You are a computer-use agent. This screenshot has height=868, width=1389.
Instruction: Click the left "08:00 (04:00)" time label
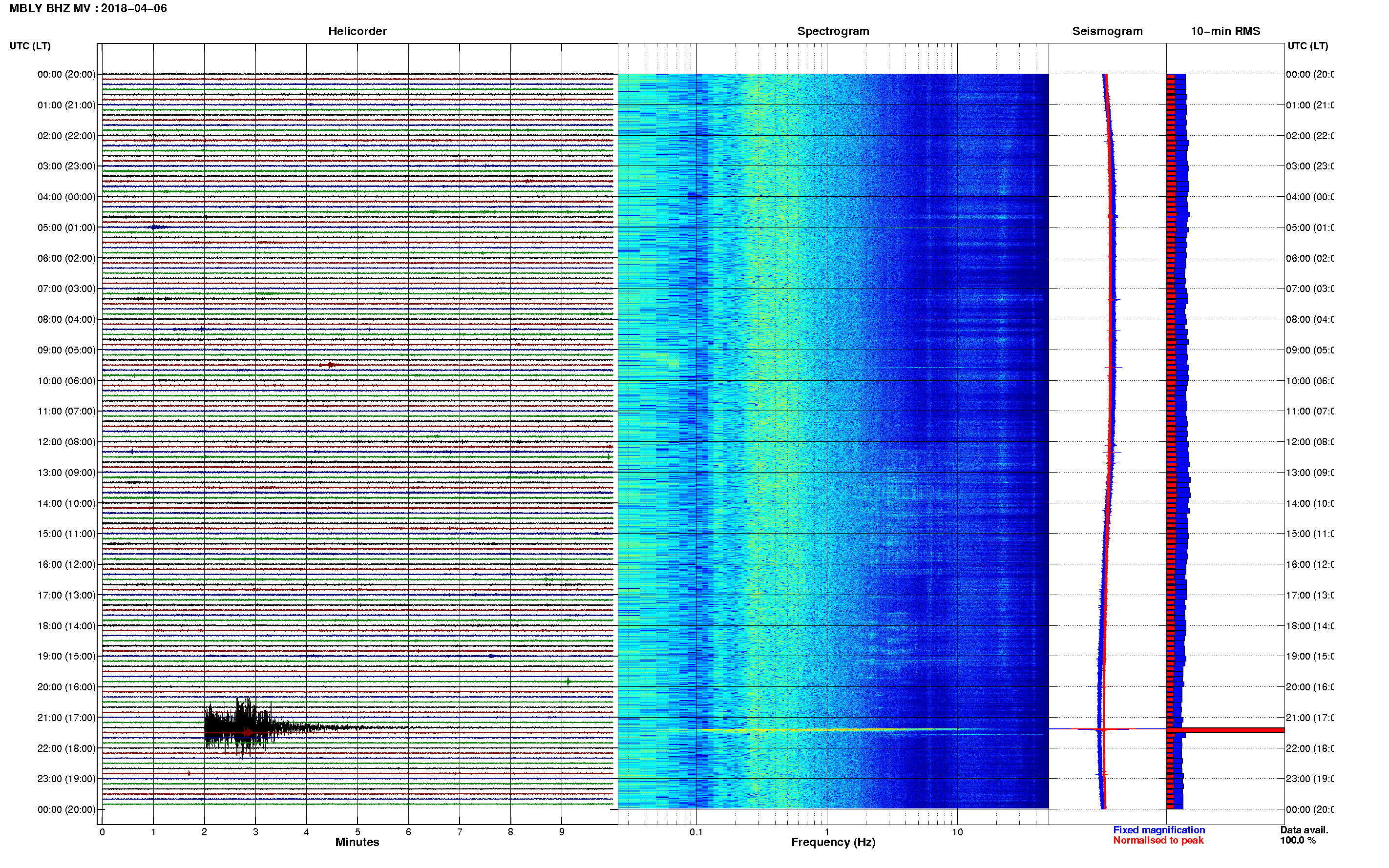(x=66, y=319)
